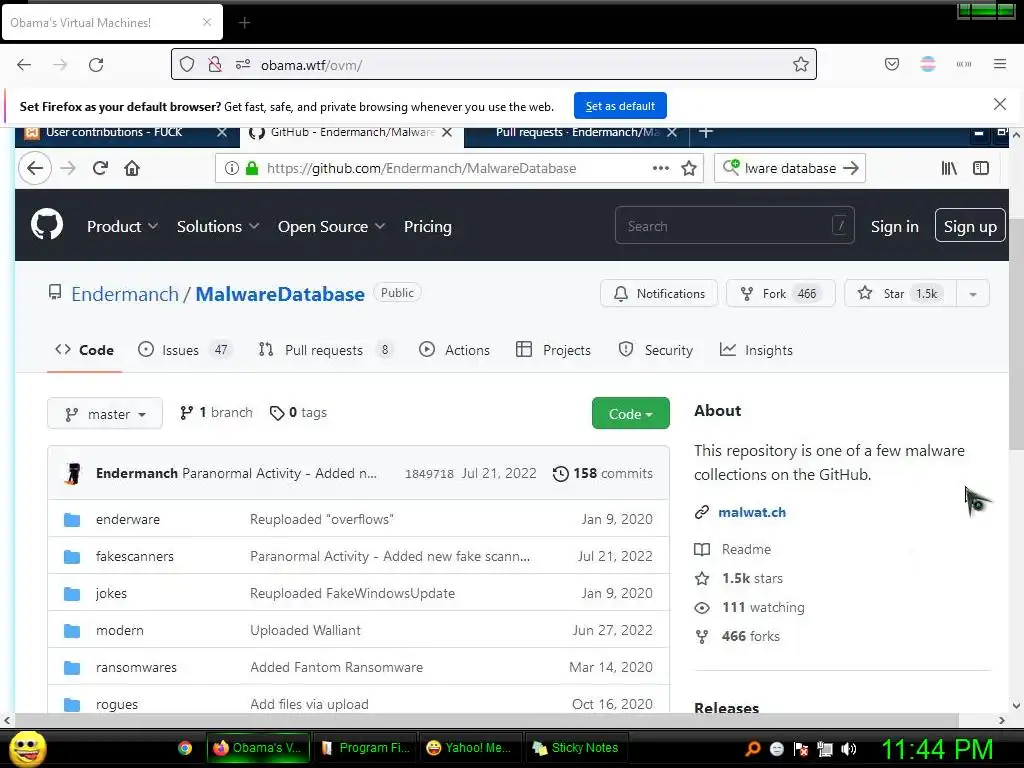Screen dimensions: 1024x768
Task: Click the volume speaker tray icon
Action: 849,749
